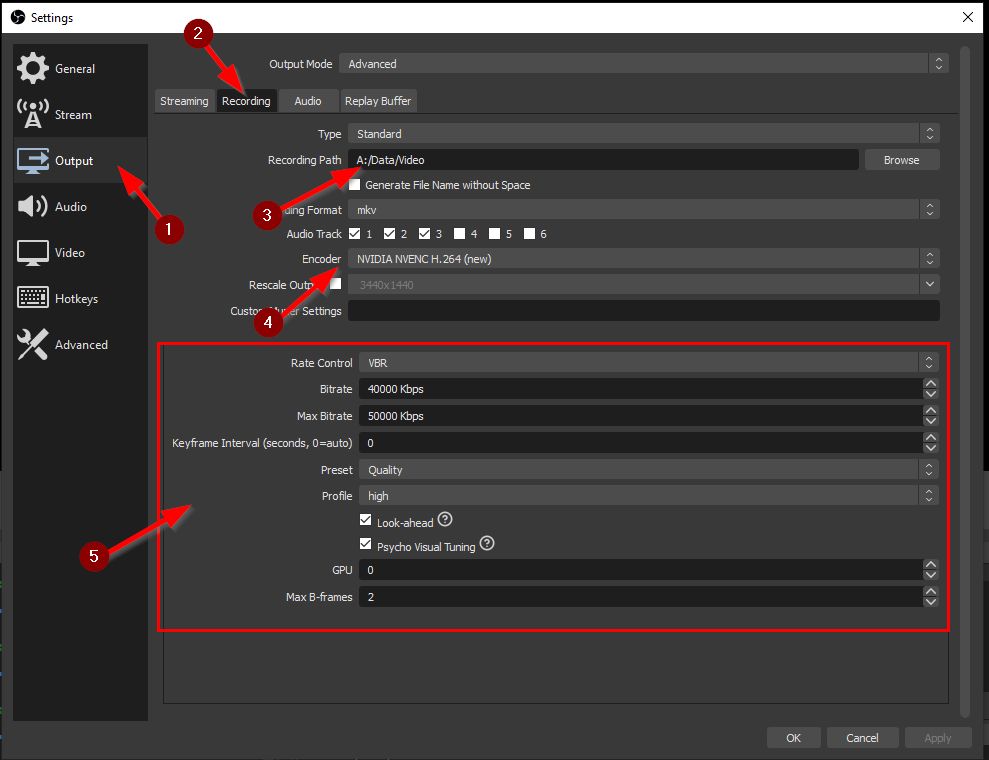Click Look-ahead help question mark icon
This screenshot has height=760, width=989.
pos(445,520)
